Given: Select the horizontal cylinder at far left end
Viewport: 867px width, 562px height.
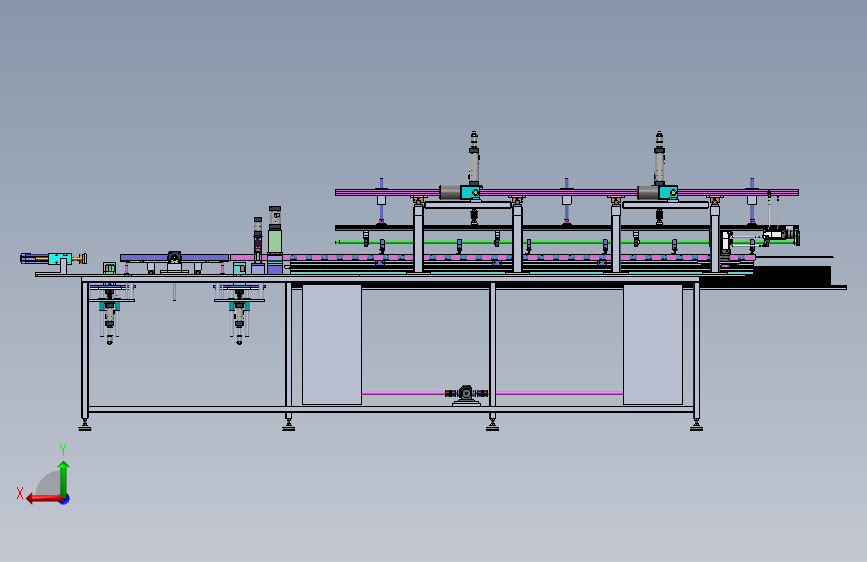Looking at the screenshot, I should tap(54, 258).
